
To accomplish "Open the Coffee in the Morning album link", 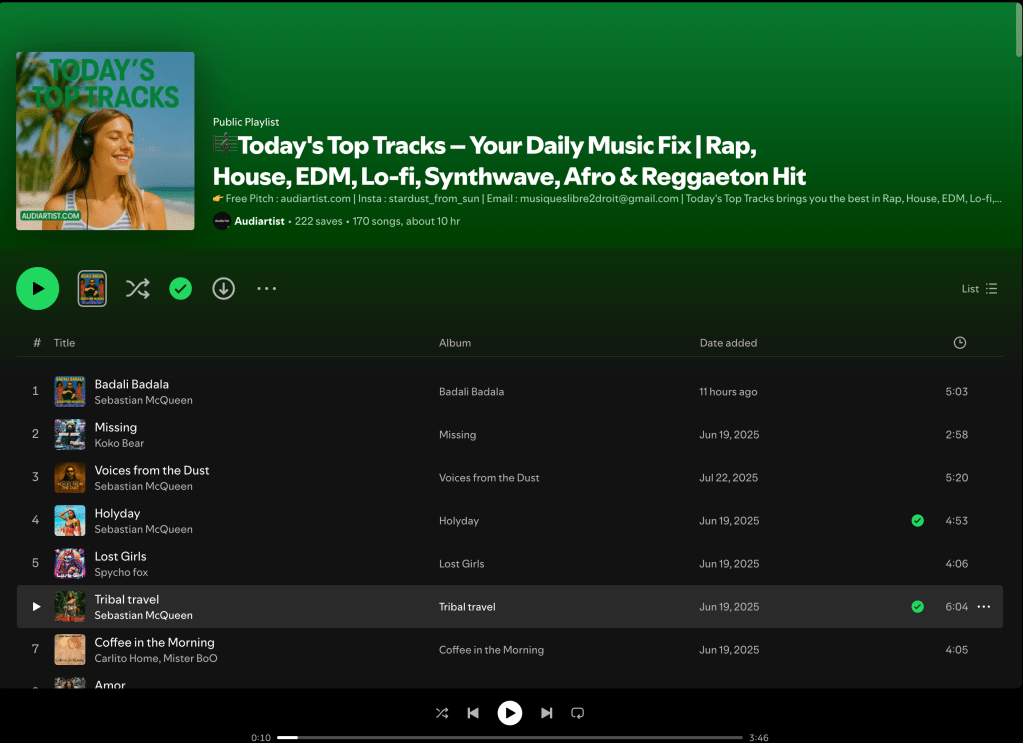I will [491, 650].
